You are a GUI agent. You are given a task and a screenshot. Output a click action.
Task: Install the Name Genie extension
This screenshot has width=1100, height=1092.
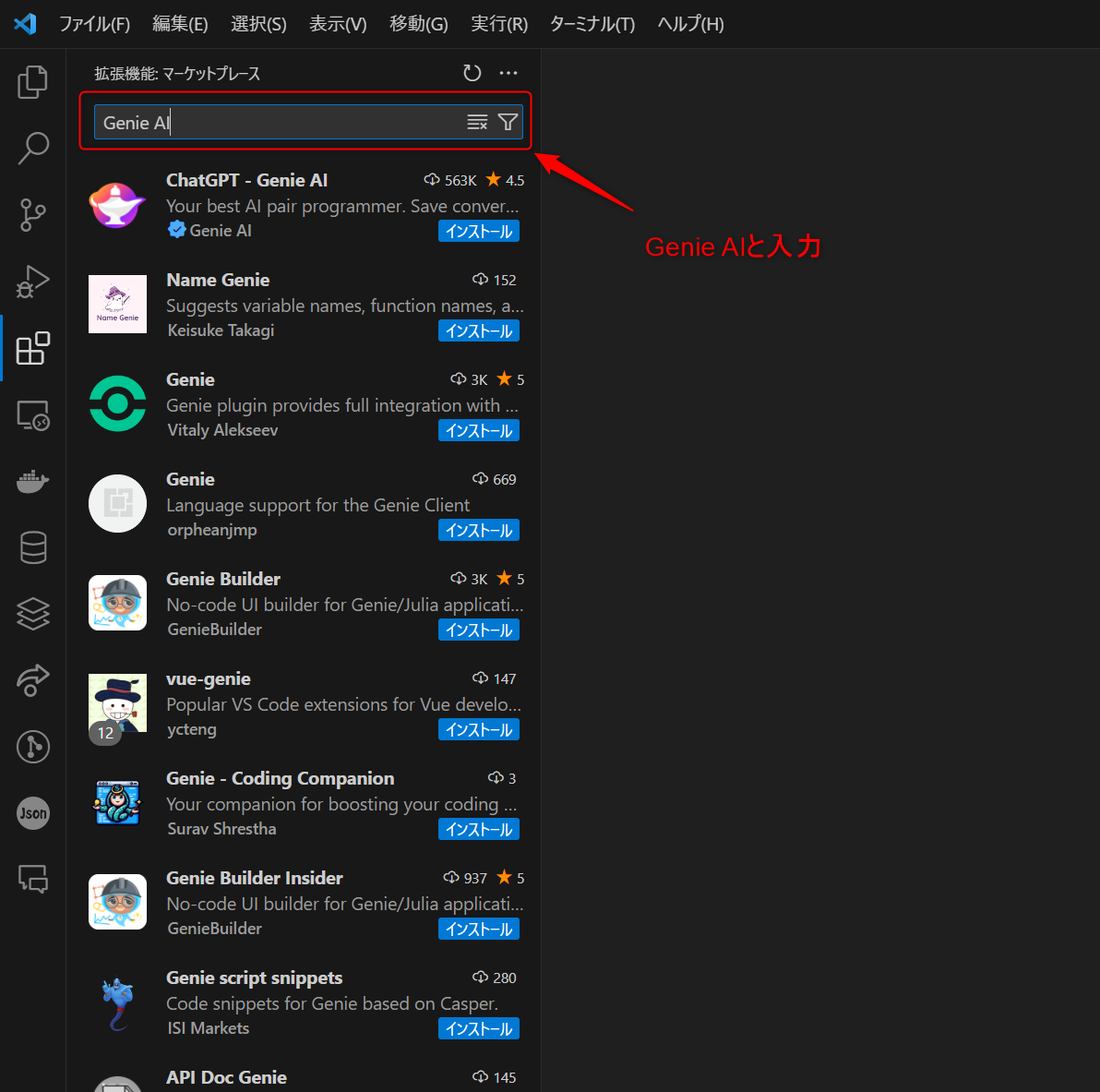(x=479, y=330)
